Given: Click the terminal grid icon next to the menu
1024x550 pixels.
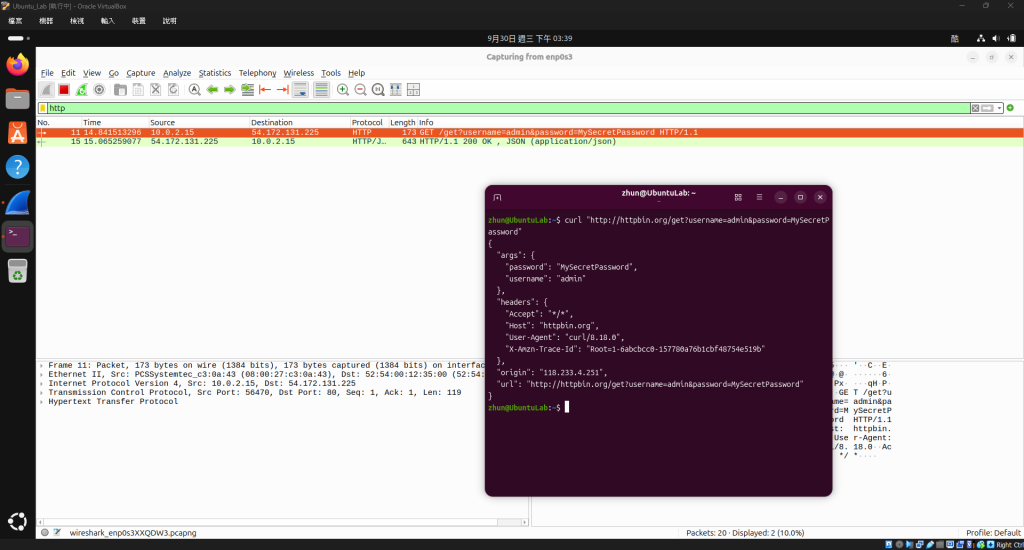Looking at the screenshot, I should click(738, 197).
